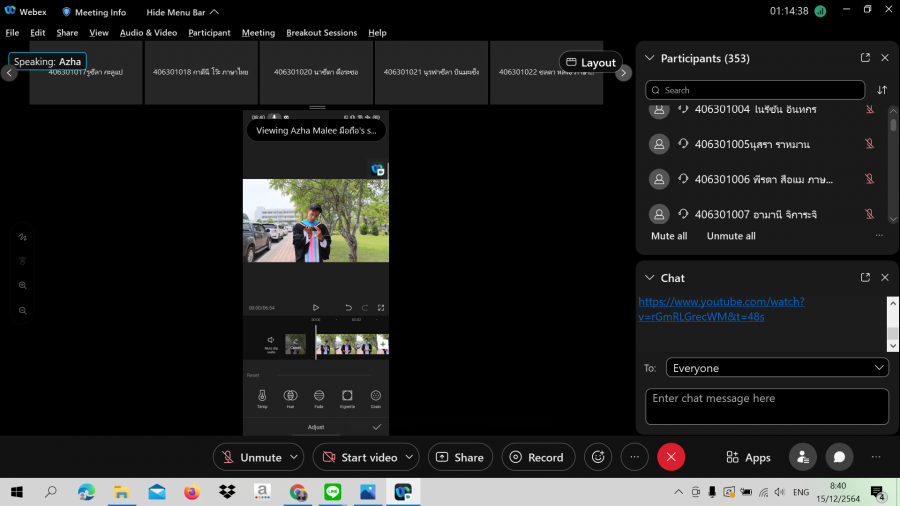
Task: Toggle the participants panel icon
Action: pyautogui.click(x=802, y=457)
